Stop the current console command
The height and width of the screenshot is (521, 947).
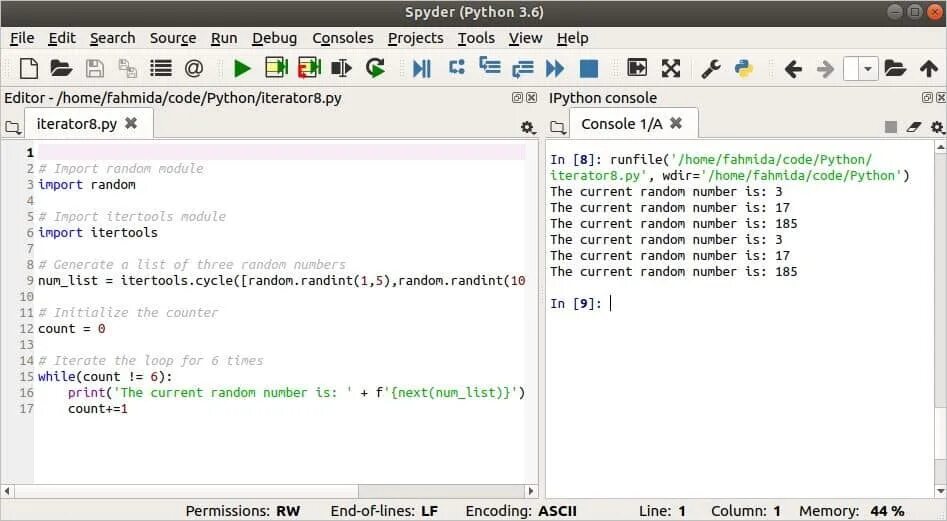pos(890,127)
